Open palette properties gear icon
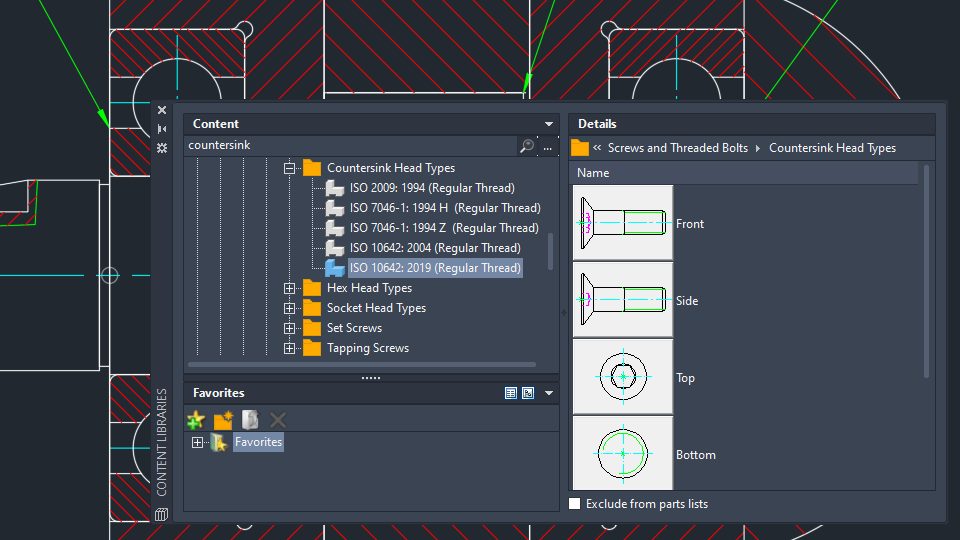 (x=162, y=147)
